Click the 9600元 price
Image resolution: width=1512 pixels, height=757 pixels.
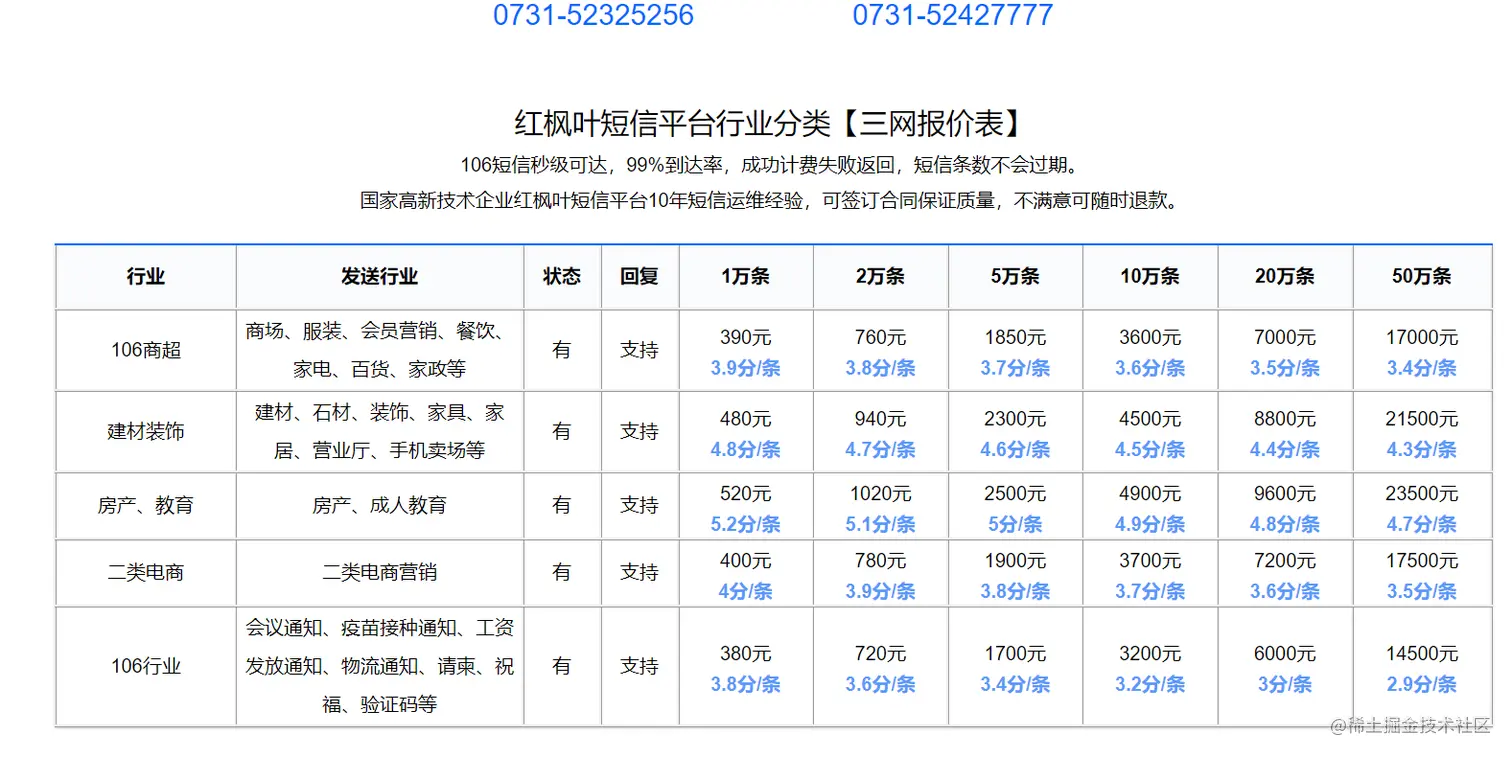[x=1285, y=493]
